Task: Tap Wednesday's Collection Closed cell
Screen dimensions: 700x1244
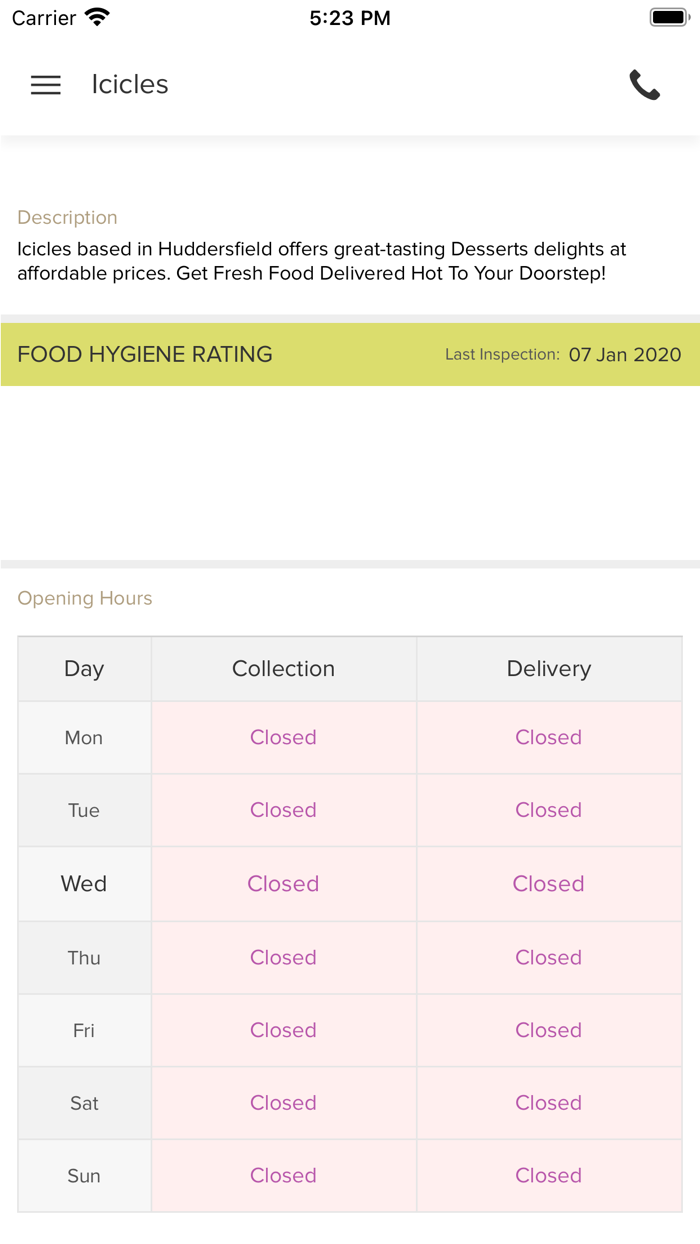Action: [283, 884]
